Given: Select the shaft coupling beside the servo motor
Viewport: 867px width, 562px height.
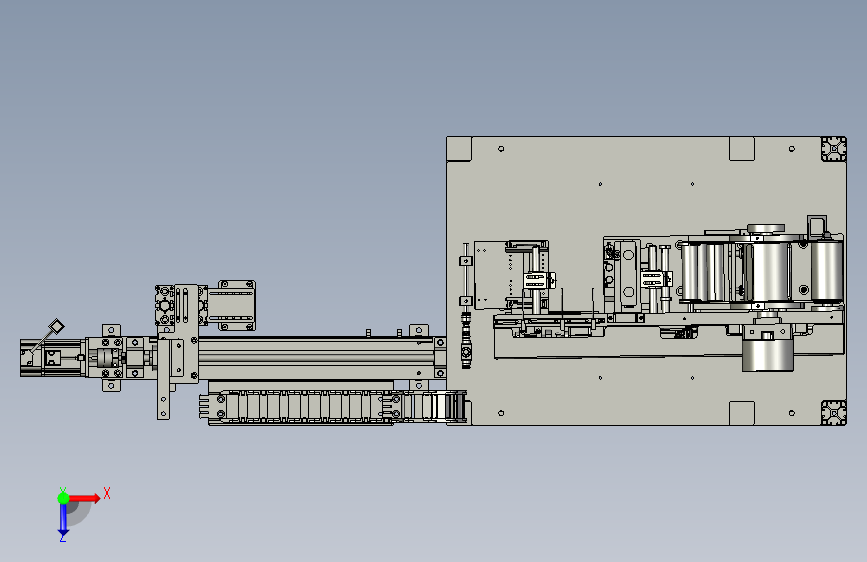Looking at the screenshot, I should pyautogui.click(x=108, y=358).
